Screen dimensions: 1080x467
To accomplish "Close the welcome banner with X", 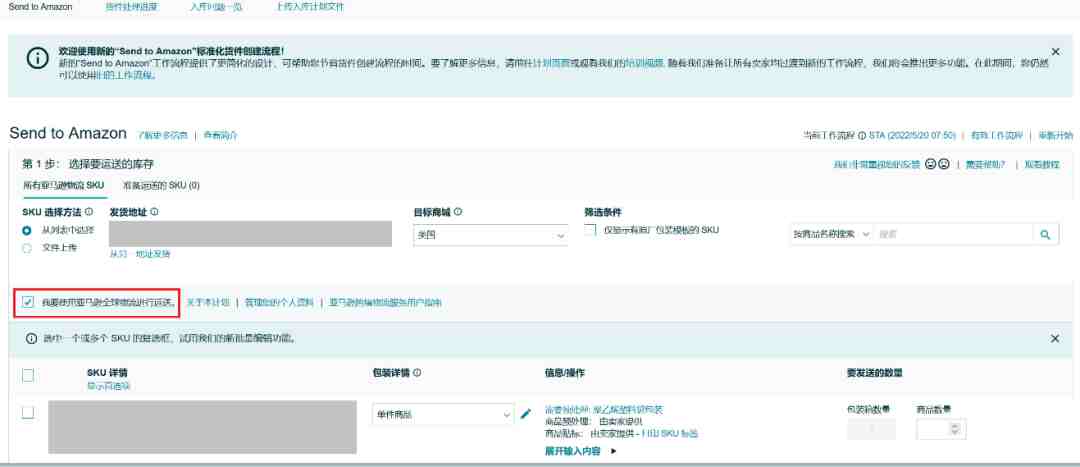I will tap(1055, 51).
